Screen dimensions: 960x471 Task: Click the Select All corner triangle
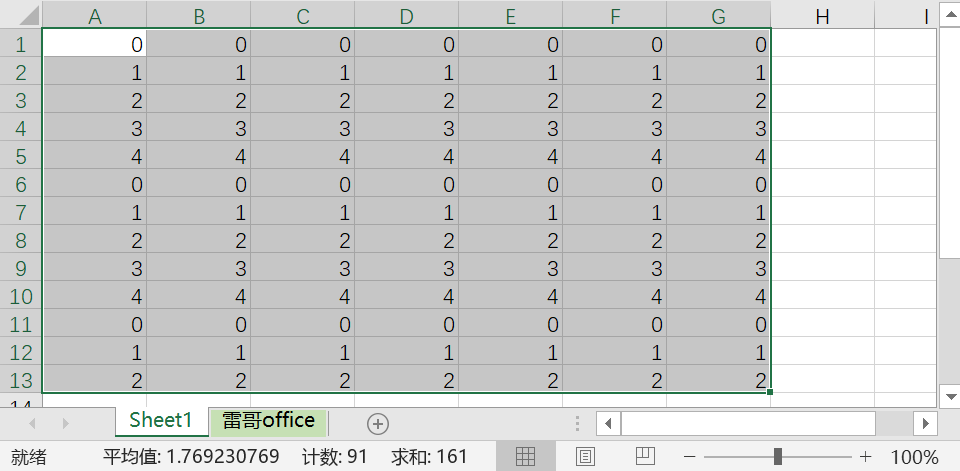click(21, 13)
